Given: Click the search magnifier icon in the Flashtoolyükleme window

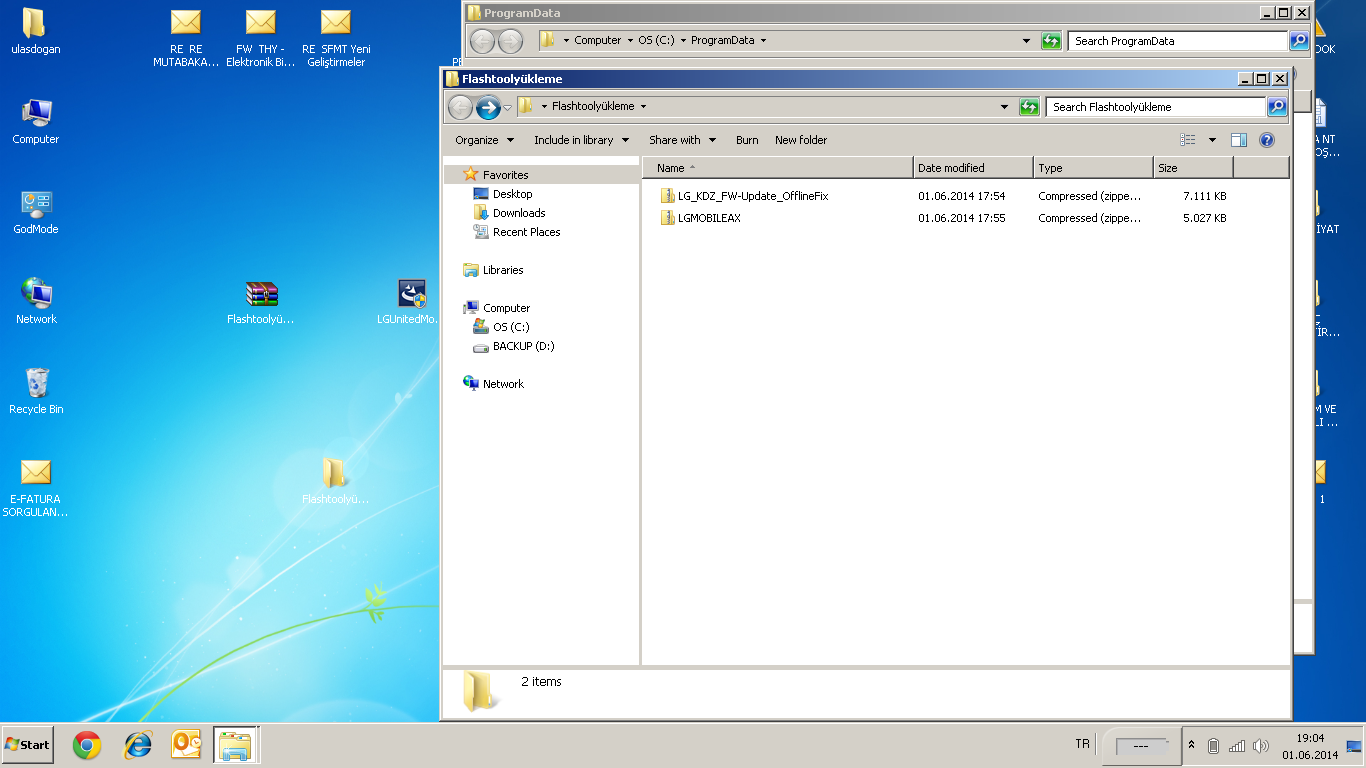Looking at the screenshot, I should pos(1277,107).
